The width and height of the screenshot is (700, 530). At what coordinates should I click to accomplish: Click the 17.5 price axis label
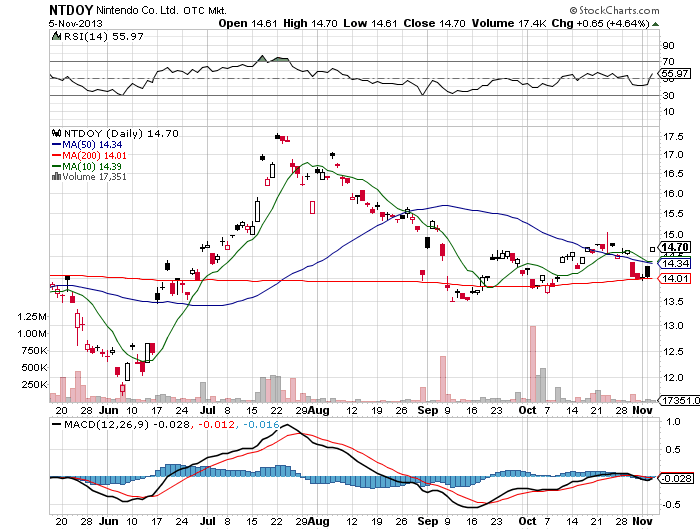pyautogui.click(x=673, y=137)
